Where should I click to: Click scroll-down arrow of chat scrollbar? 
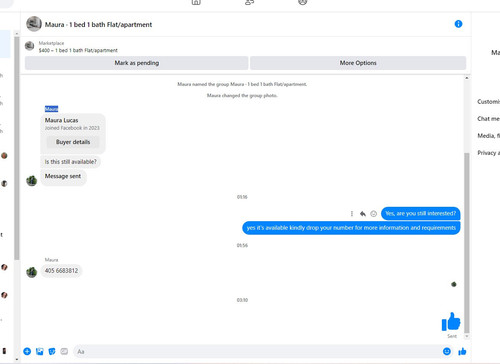(466, 336)
